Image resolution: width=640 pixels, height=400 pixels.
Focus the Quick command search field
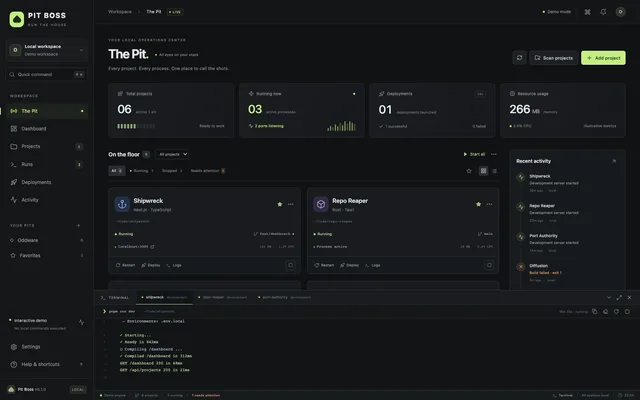click(47, 74)
